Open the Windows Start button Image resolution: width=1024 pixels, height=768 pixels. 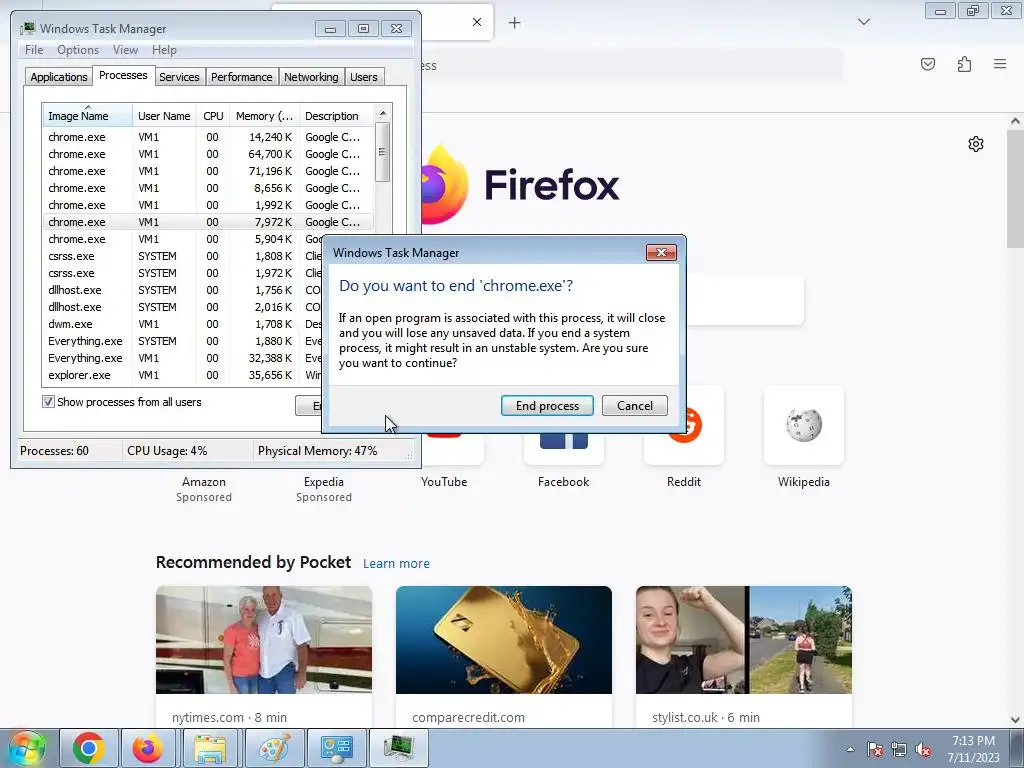click(26, 748)
